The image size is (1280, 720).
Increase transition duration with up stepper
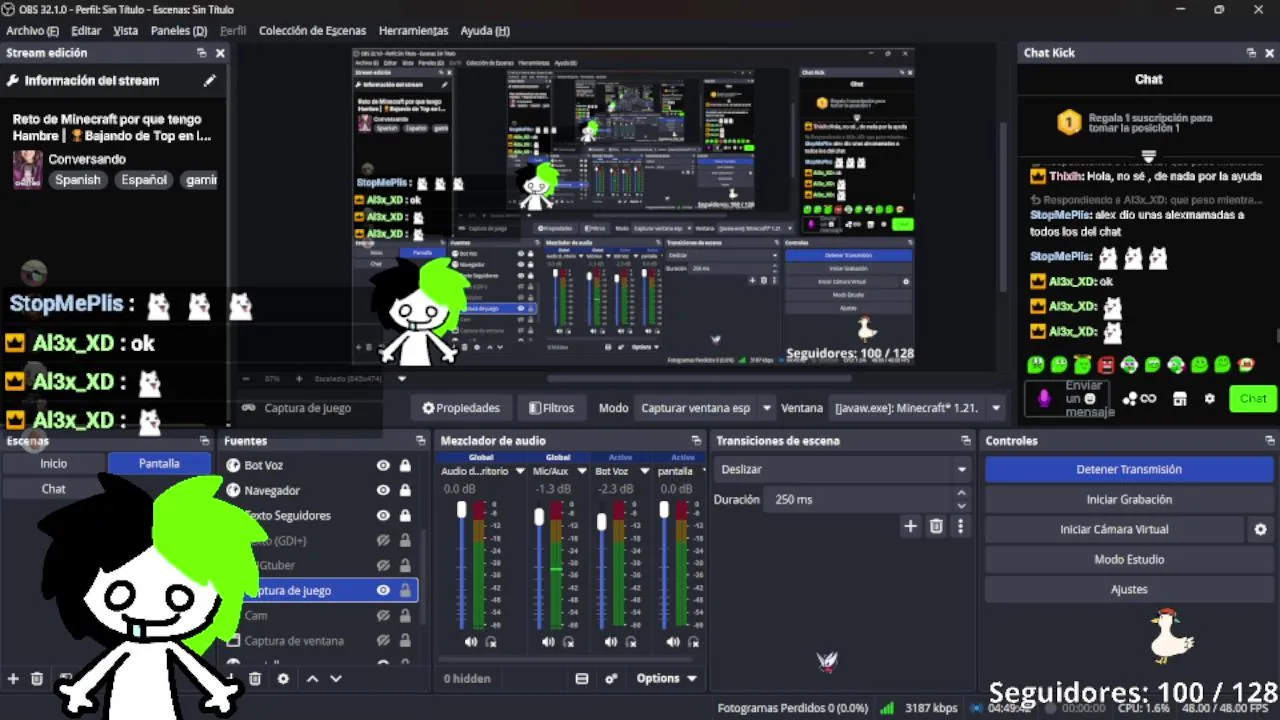[962, 493]
